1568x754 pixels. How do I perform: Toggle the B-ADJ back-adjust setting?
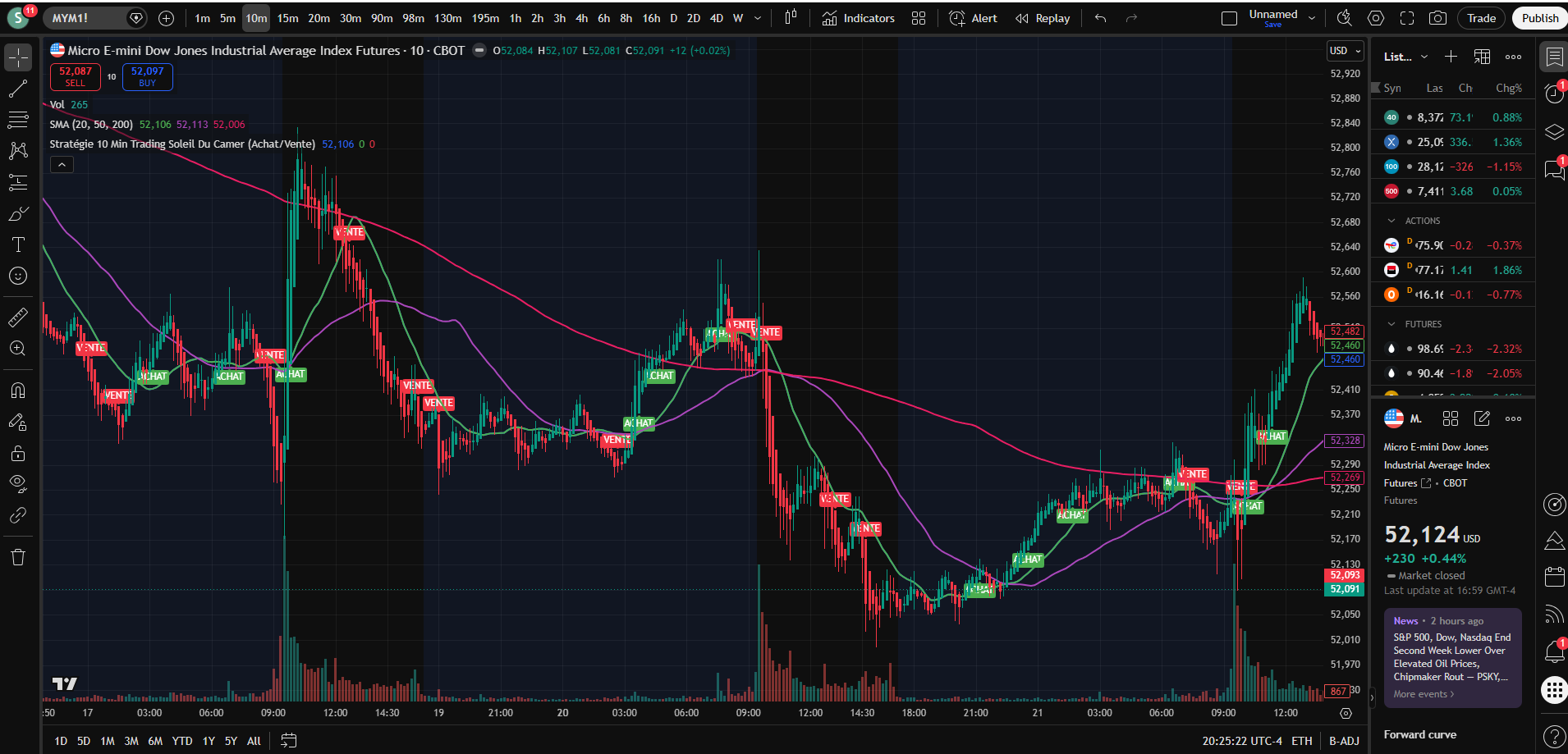(1344, 741)
